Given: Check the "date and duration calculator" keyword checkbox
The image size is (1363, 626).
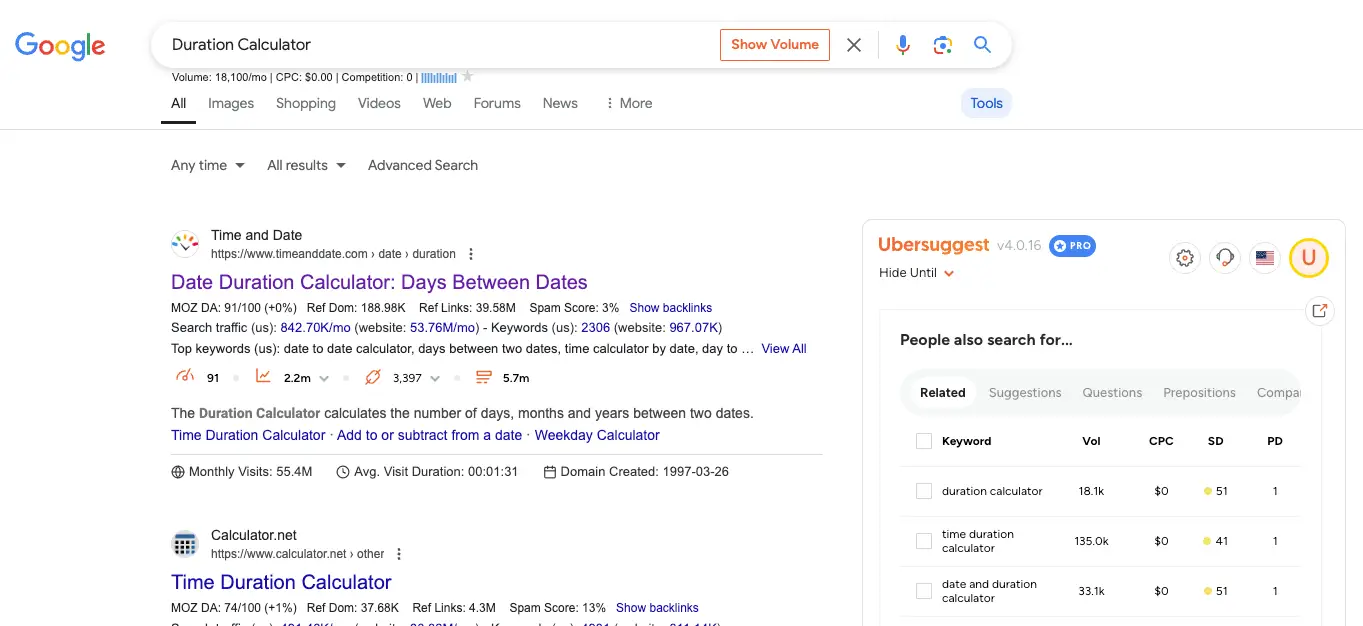Looking at the screenshot, I should coord(924,591).
